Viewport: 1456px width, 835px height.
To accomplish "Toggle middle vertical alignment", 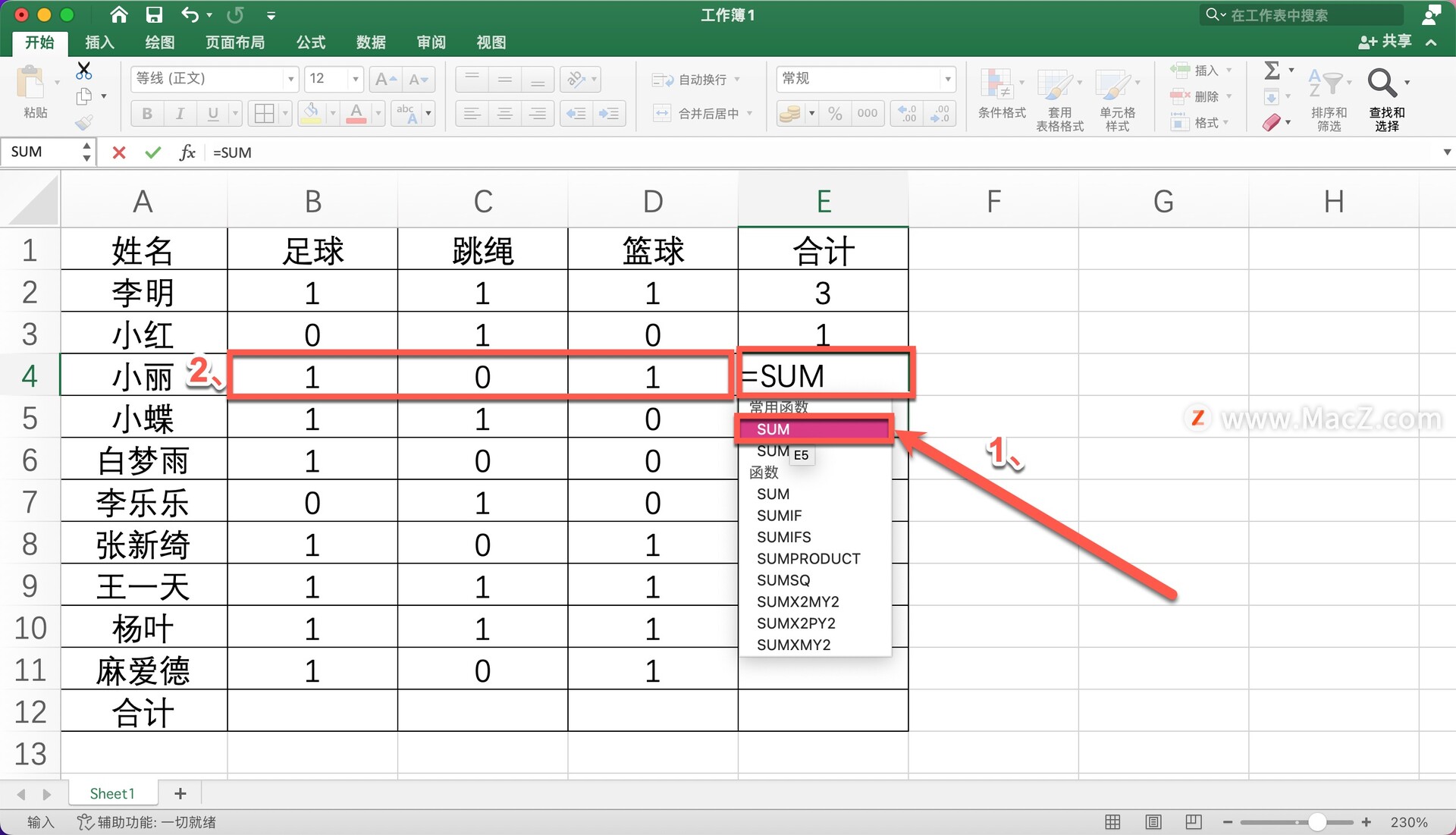I will (504, 79).
